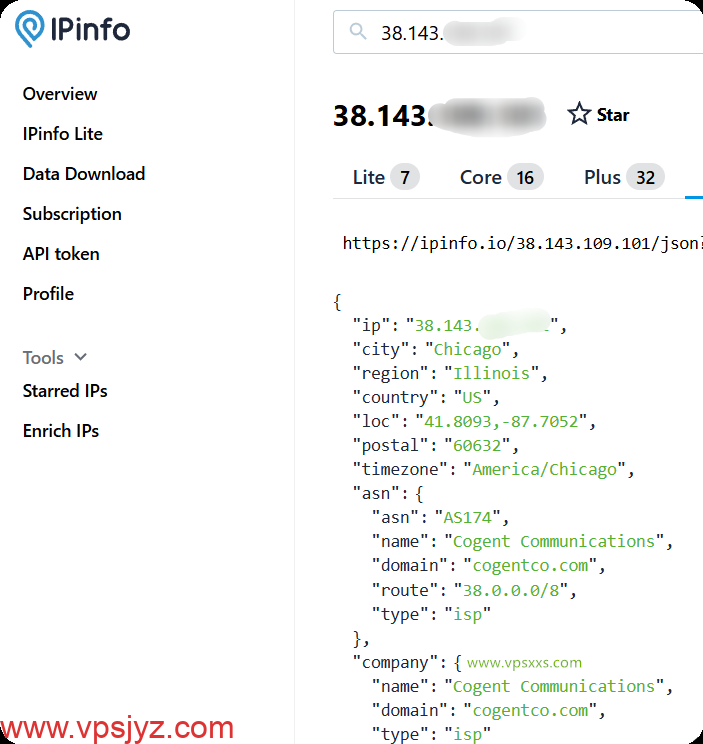The height and width of the screenshot is (744, 703).
Task: Select postal code "60632"
Action: coord(477,446)
